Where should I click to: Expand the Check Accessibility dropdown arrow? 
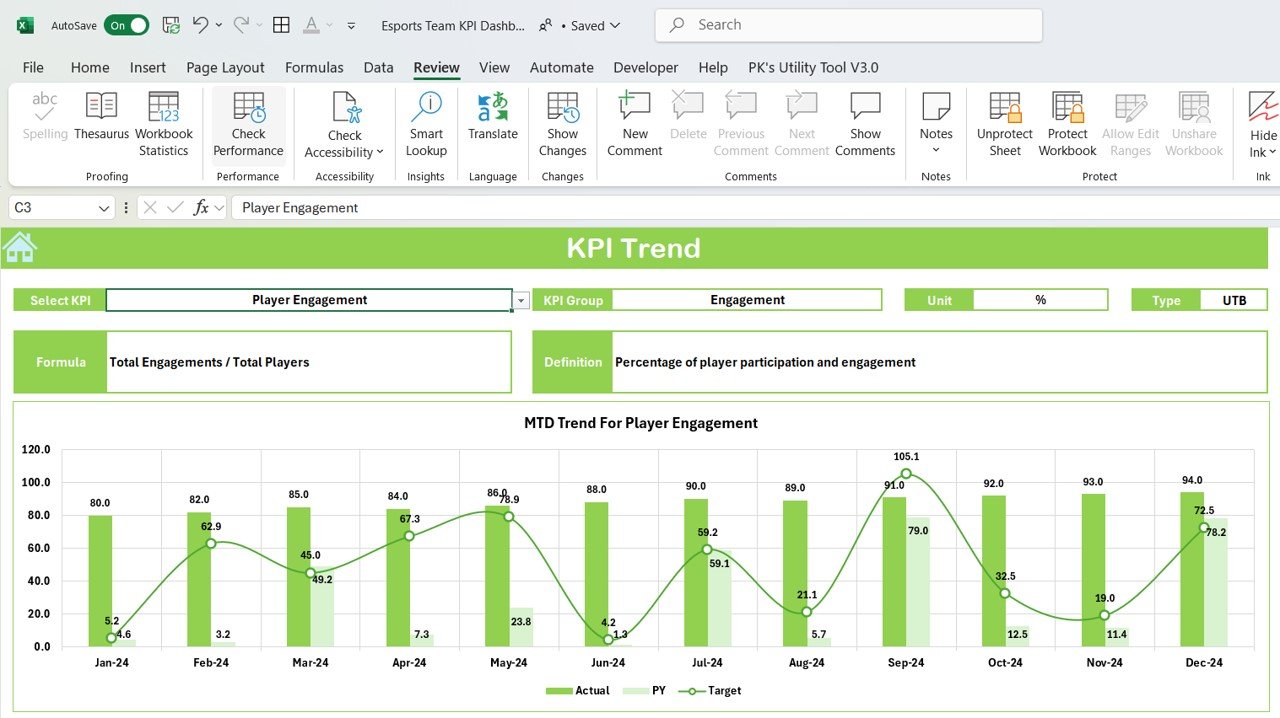(380, 152)
